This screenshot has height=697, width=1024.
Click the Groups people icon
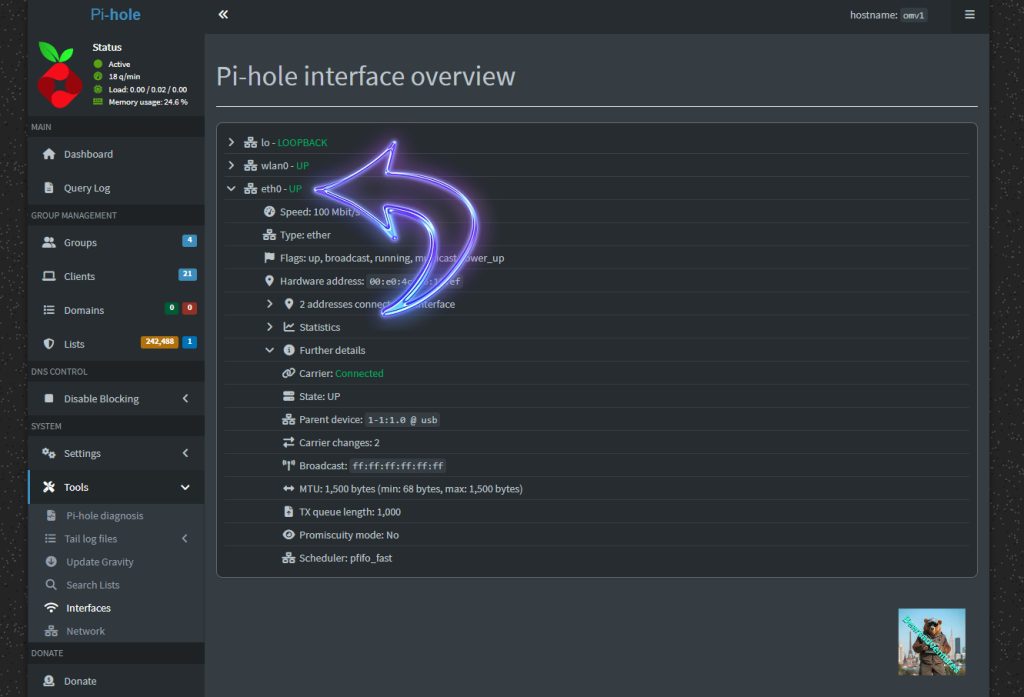click(x=48, y=242)
